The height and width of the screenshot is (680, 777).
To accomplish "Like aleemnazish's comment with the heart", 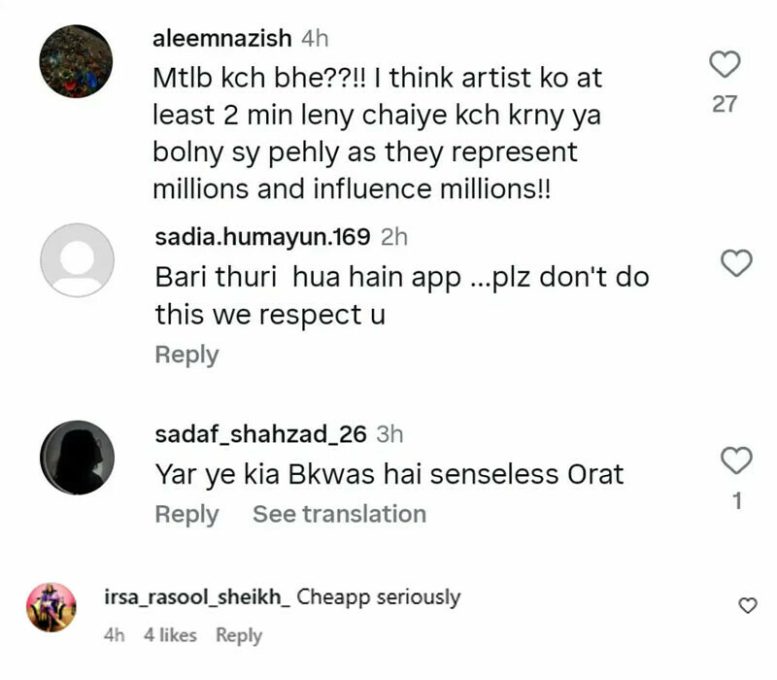I will (724, 66).
